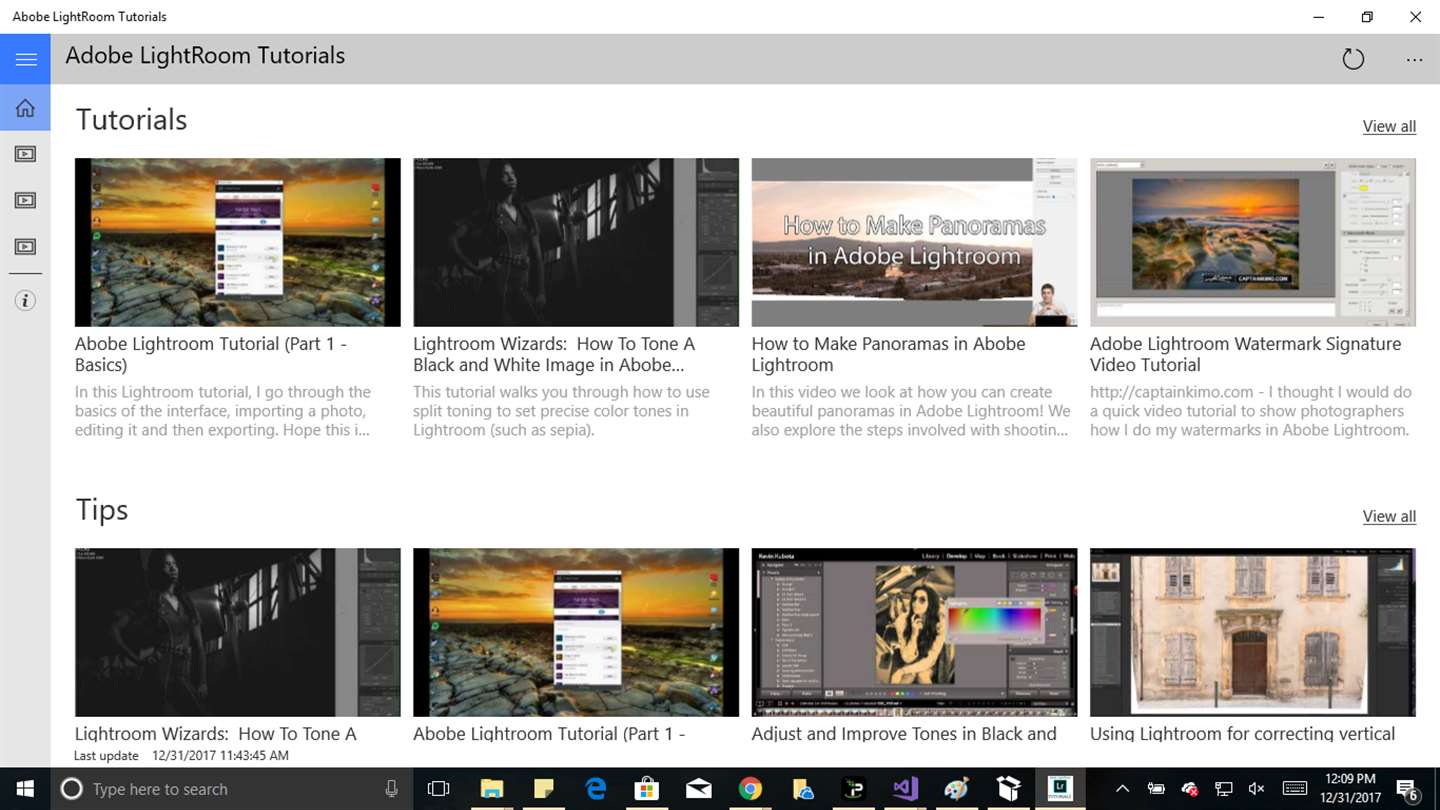The height and width of the screenshot is (810, 1440).
Task: Click the 'Last update 12/31/2017 11:43:45 AM' status text
Action: tap(181, 756)
